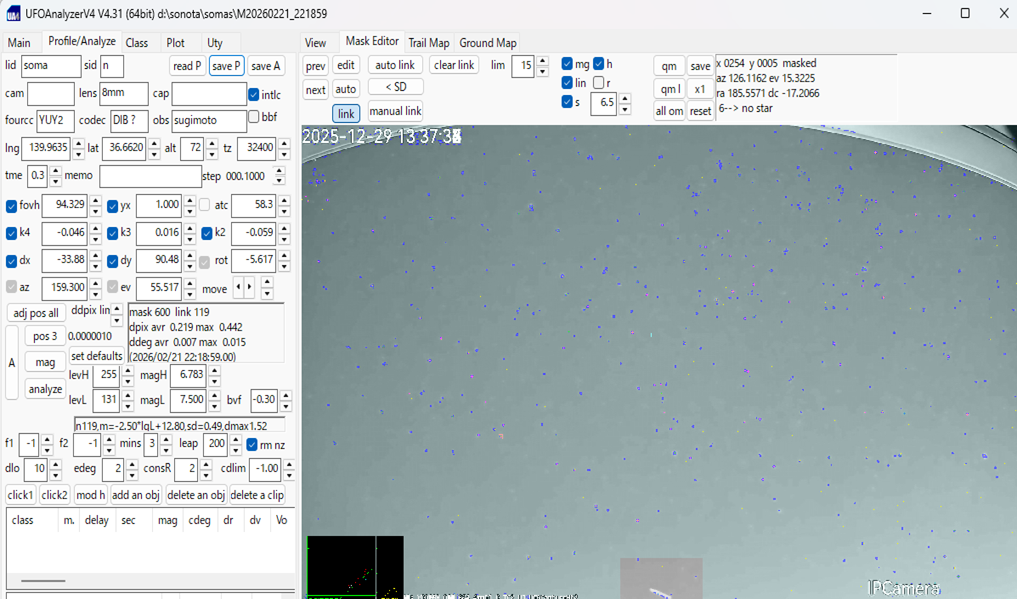Click the UFOAnalyzer app icon in title bar
The image size is (1017, 599).
click(x=13, y=14)
